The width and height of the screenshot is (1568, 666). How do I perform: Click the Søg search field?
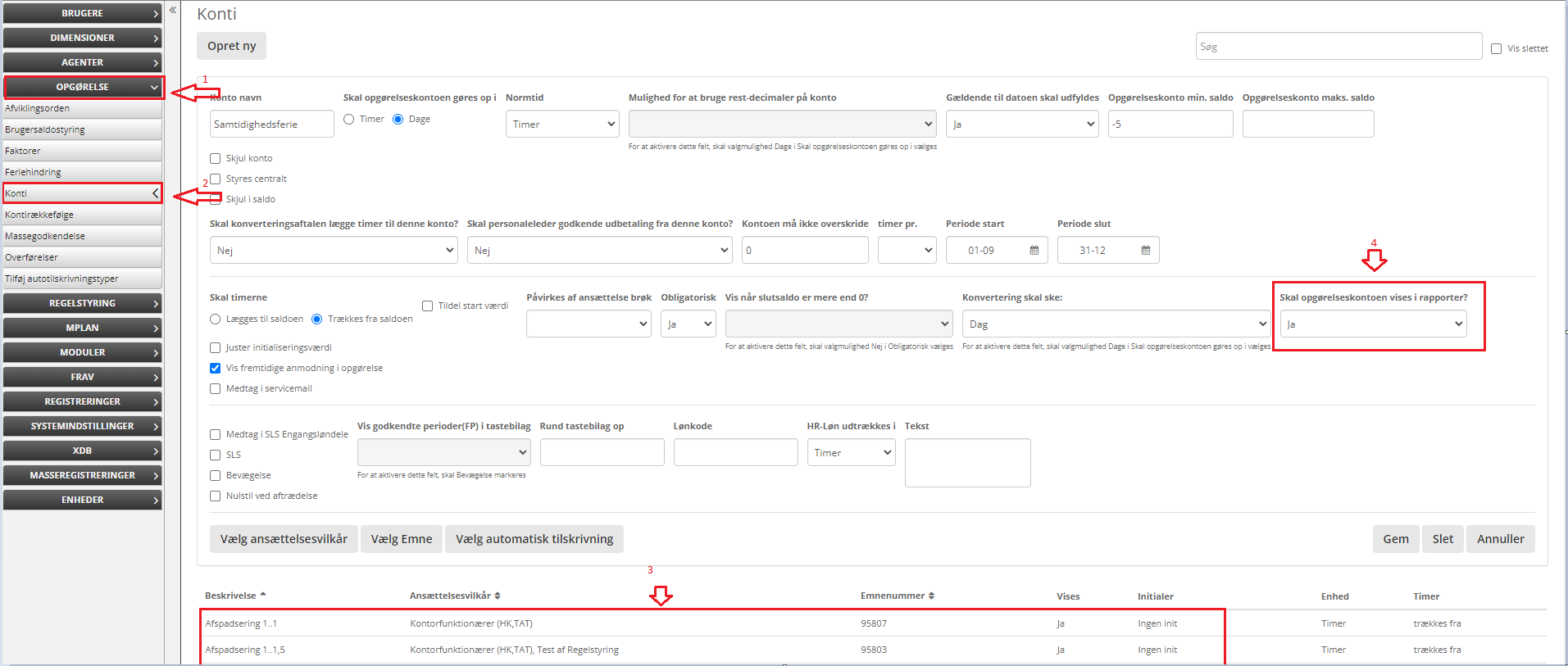(x=1338, y=47)
